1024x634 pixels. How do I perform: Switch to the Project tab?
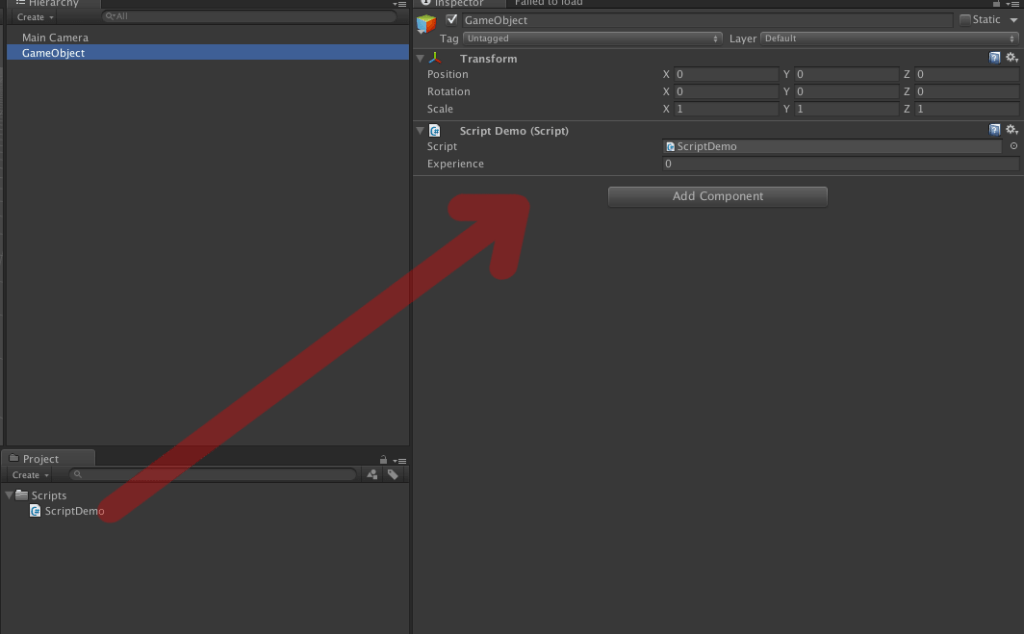49,458
